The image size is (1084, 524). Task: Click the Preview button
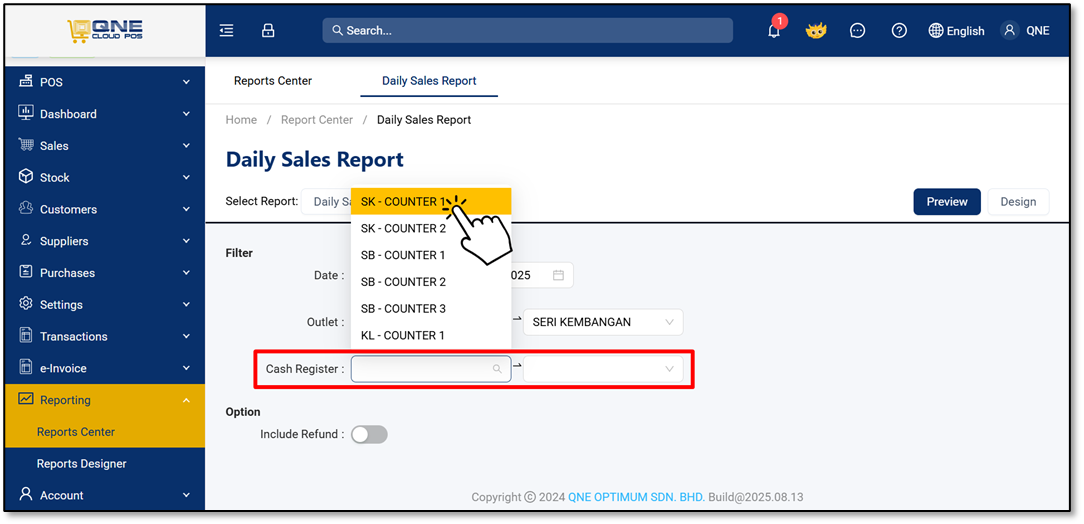coord(947,202)
